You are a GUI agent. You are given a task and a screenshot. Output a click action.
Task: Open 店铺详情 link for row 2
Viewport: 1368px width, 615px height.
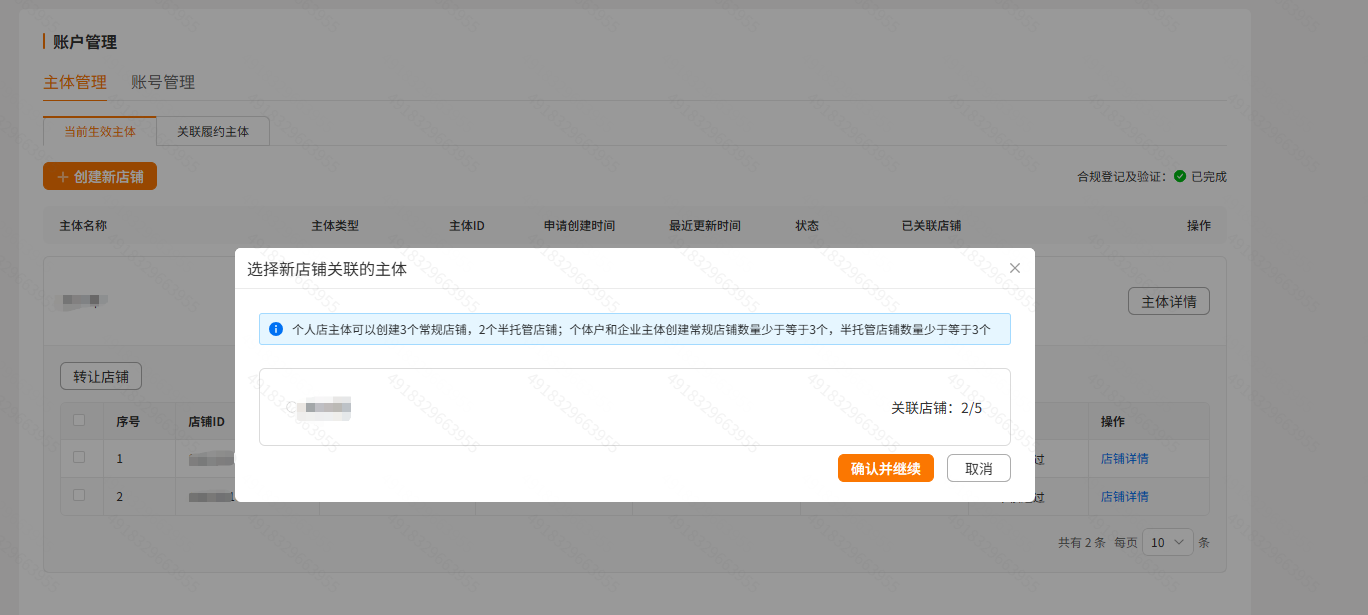pyautogui.click(x=1124, y=496)
